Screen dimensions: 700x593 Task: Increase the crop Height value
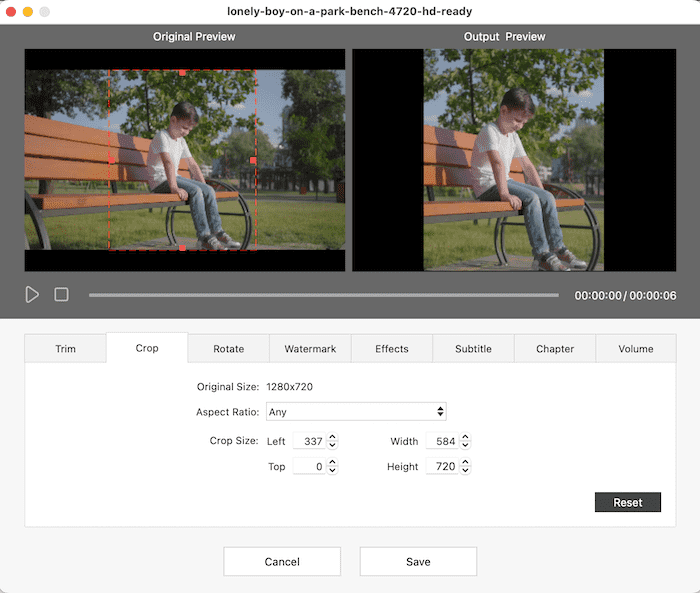(465, 462)
